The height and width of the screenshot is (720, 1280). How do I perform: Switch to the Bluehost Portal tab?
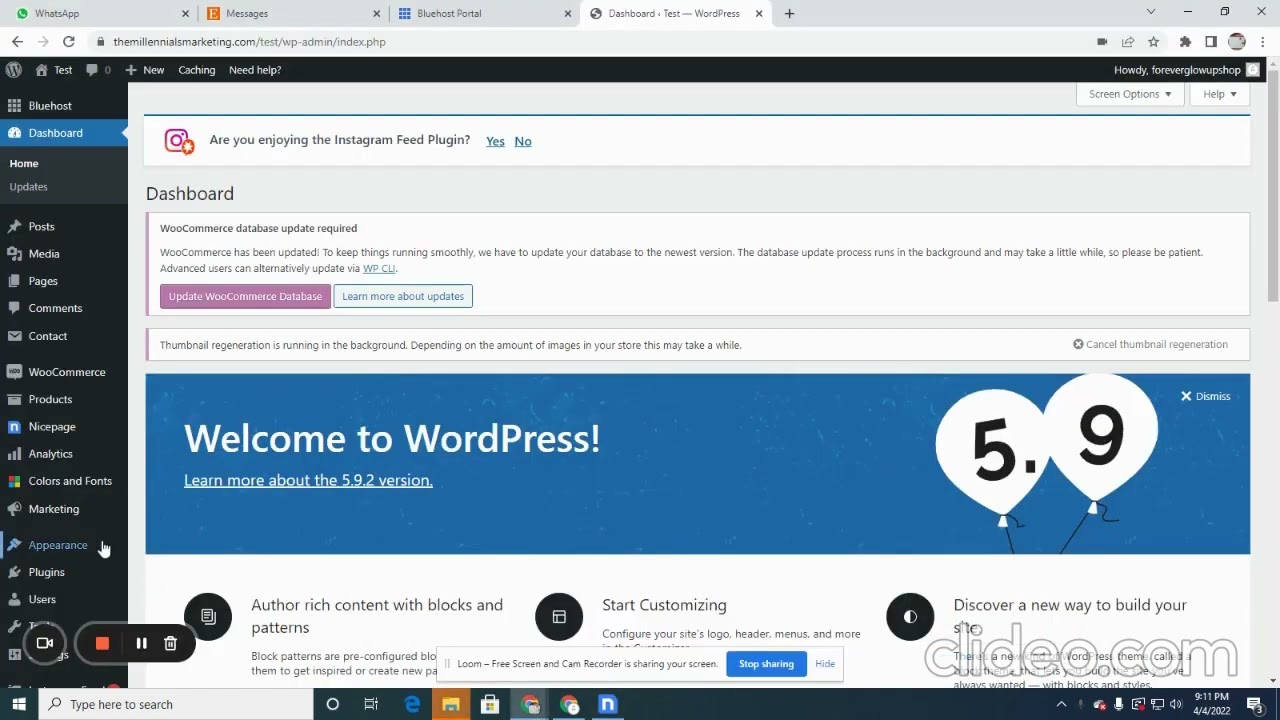coord(484,14)
